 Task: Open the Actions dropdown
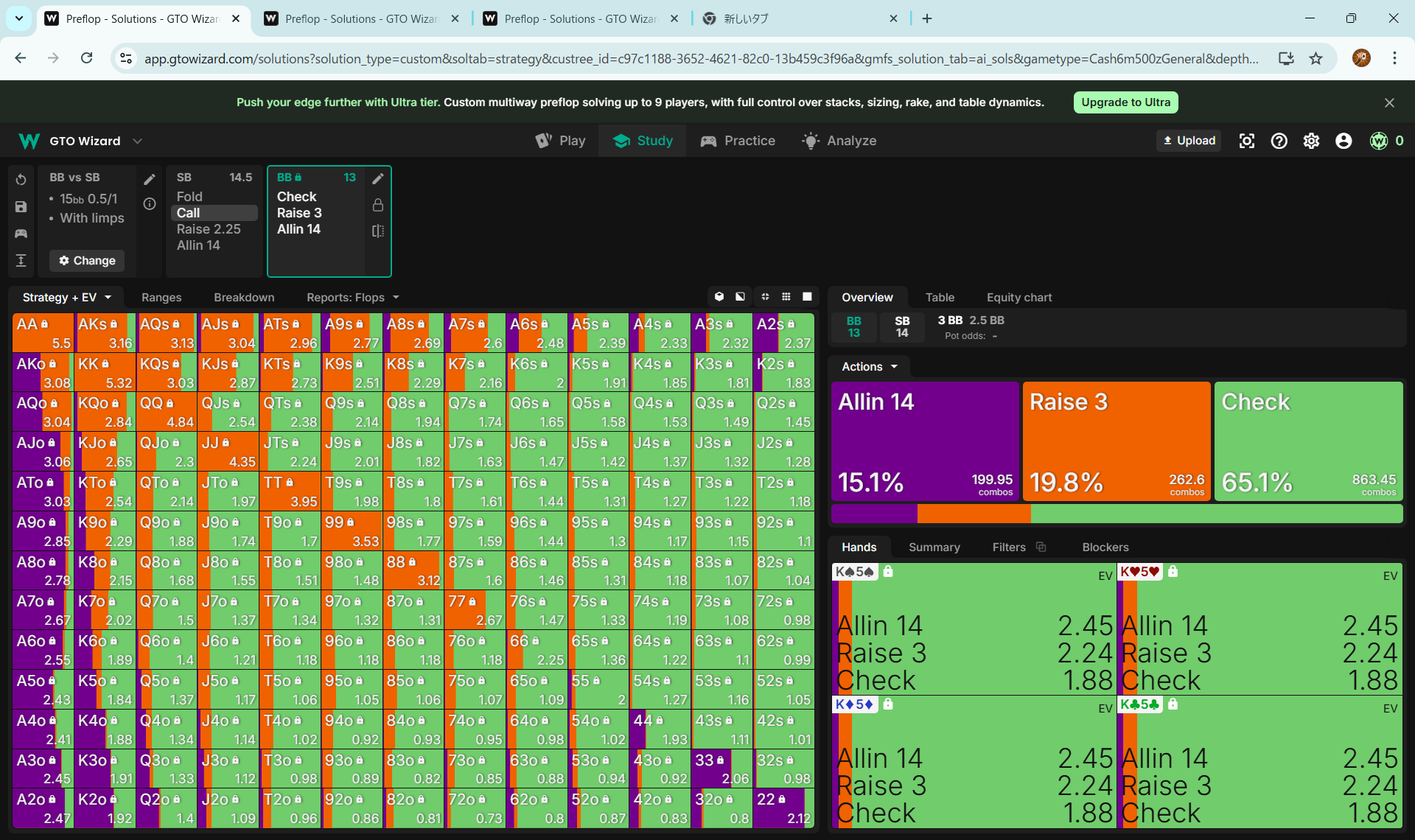870,366
